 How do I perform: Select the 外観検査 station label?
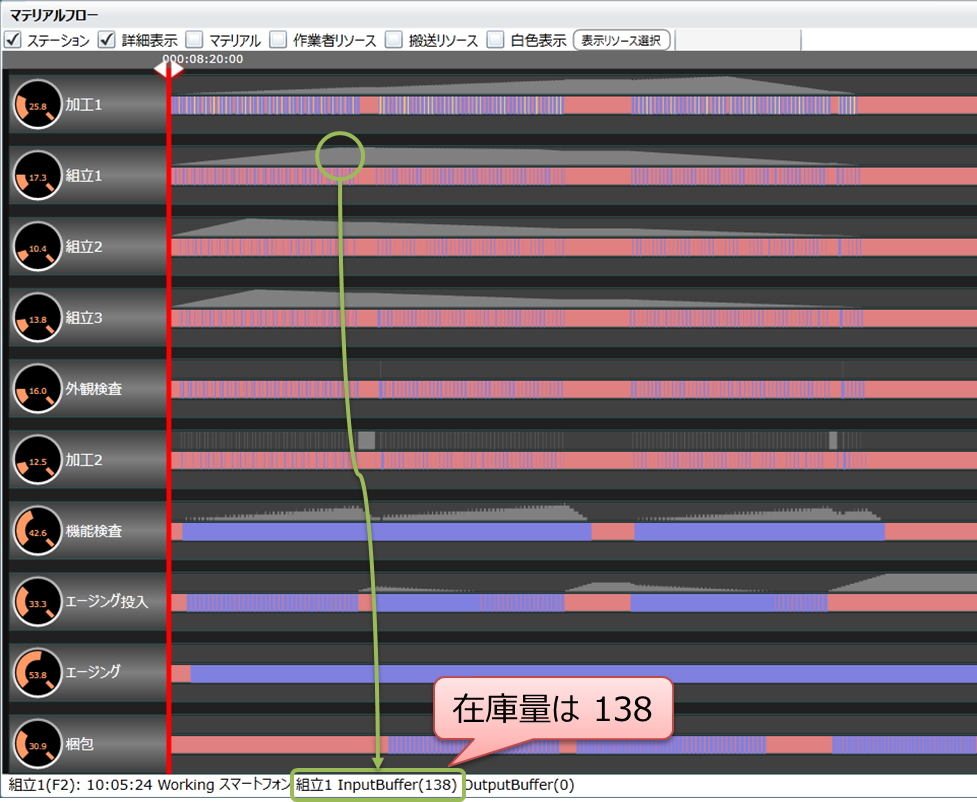(93, 388)
